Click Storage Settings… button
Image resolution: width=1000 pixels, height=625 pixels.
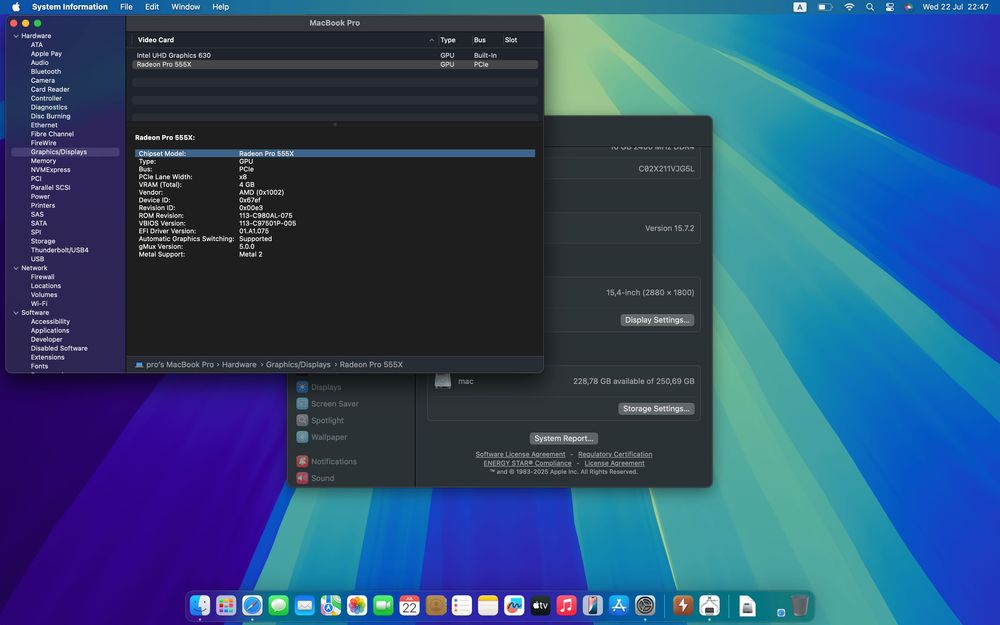point(656,409)
